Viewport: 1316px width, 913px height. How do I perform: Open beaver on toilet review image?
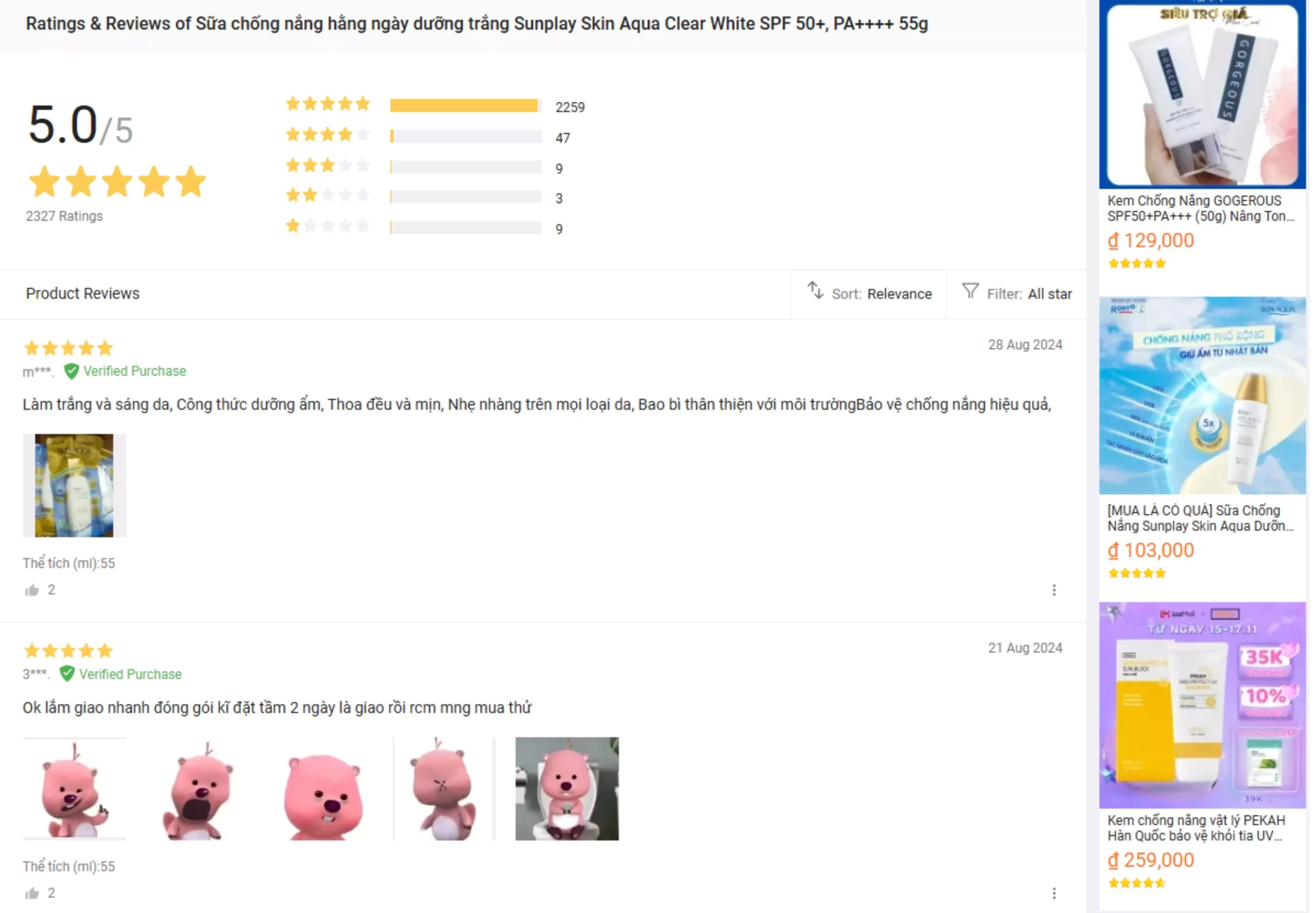pos(566,788)
